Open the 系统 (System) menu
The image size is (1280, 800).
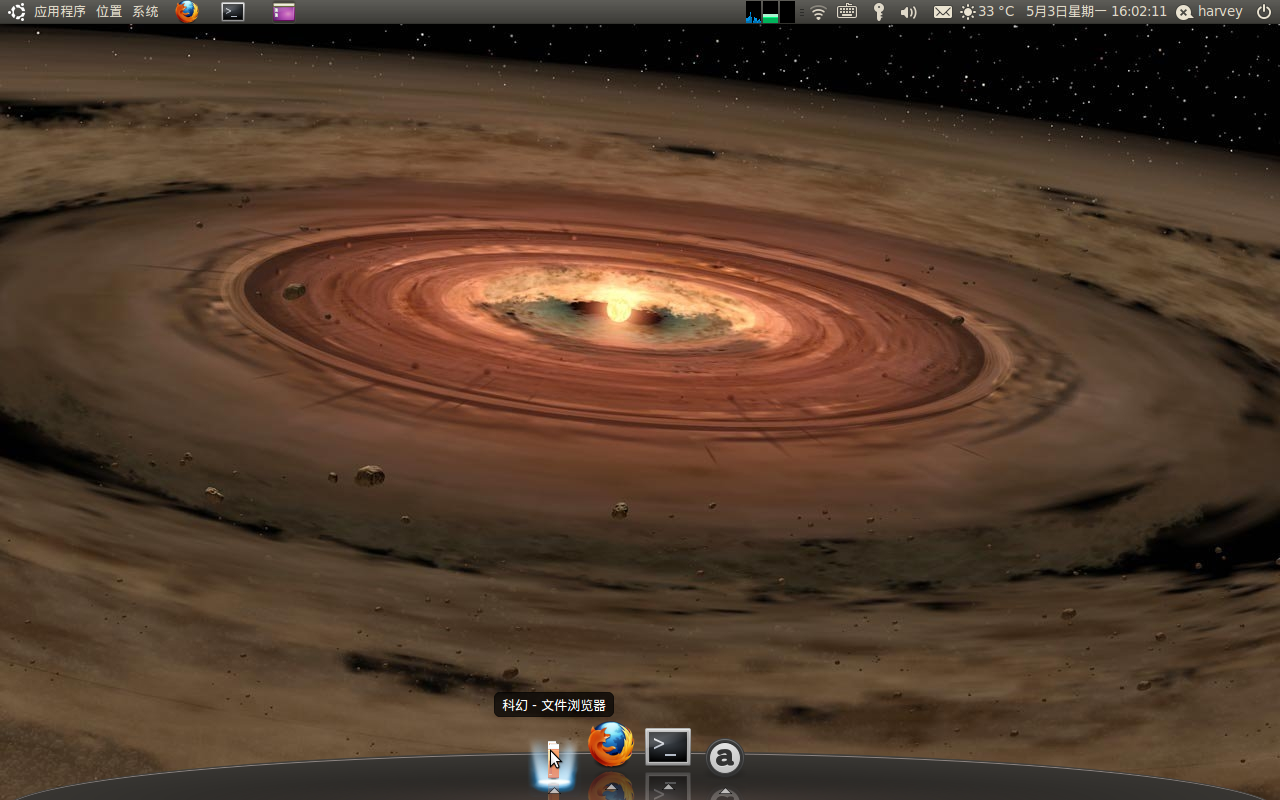pyautogui.click(x=146, y=12)
